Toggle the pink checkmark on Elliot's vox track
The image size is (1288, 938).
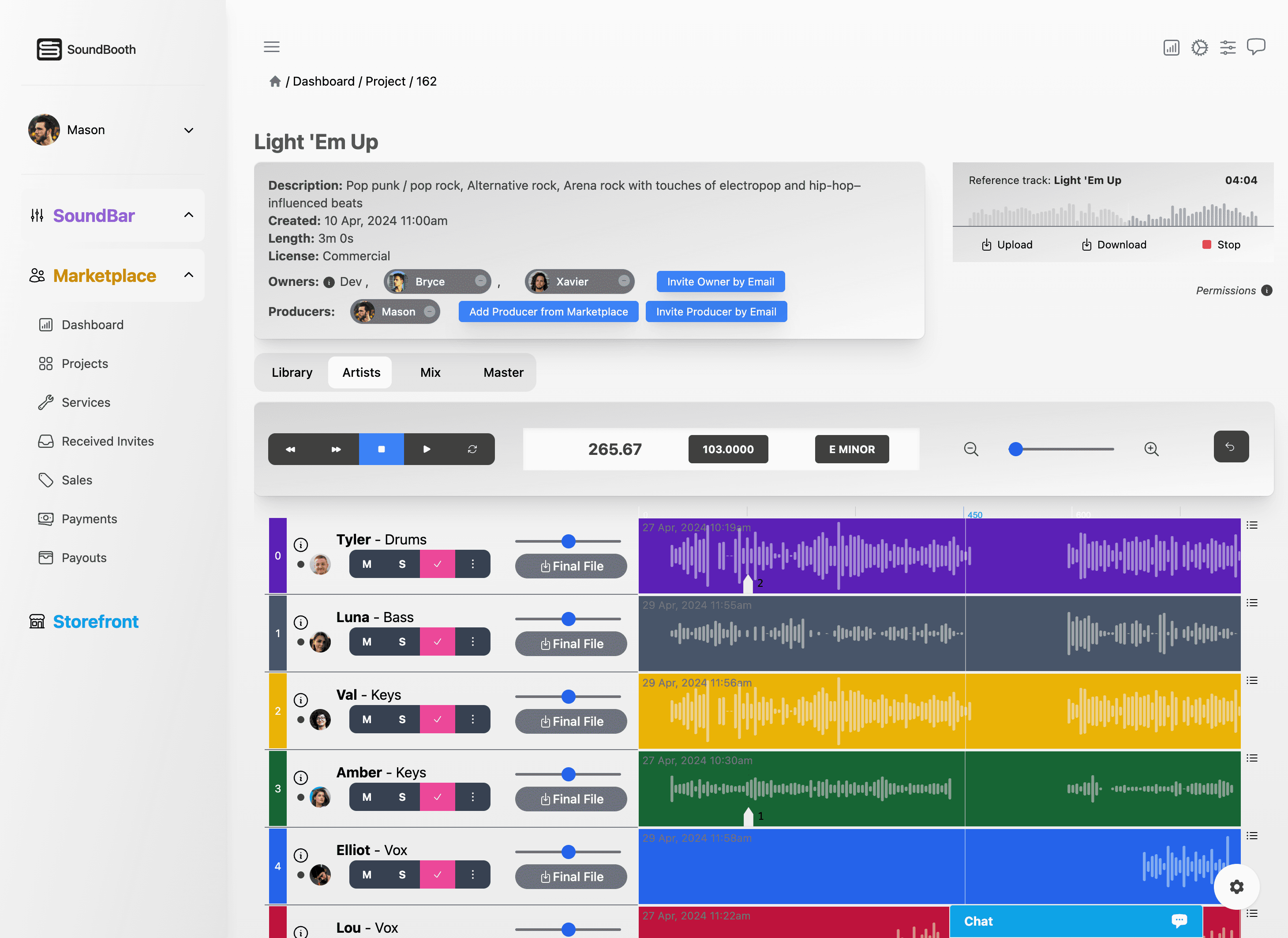(437, 874)
